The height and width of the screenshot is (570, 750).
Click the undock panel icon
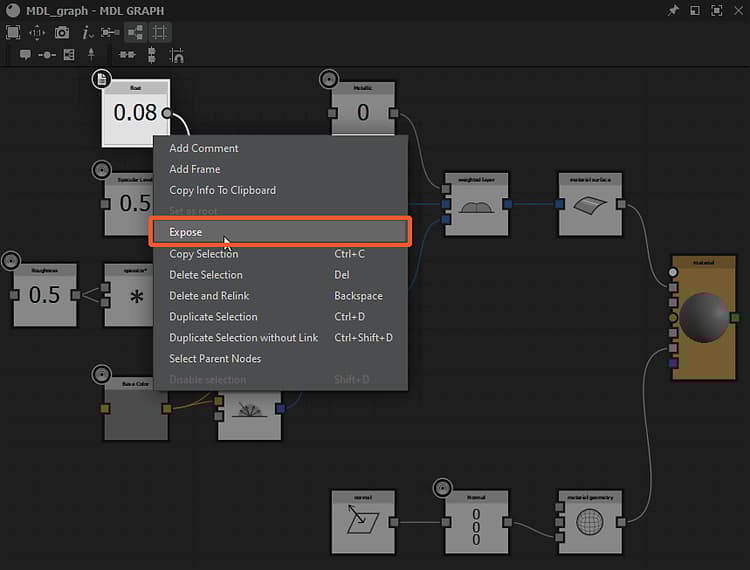pyautogui.click(x=695, y=10)
